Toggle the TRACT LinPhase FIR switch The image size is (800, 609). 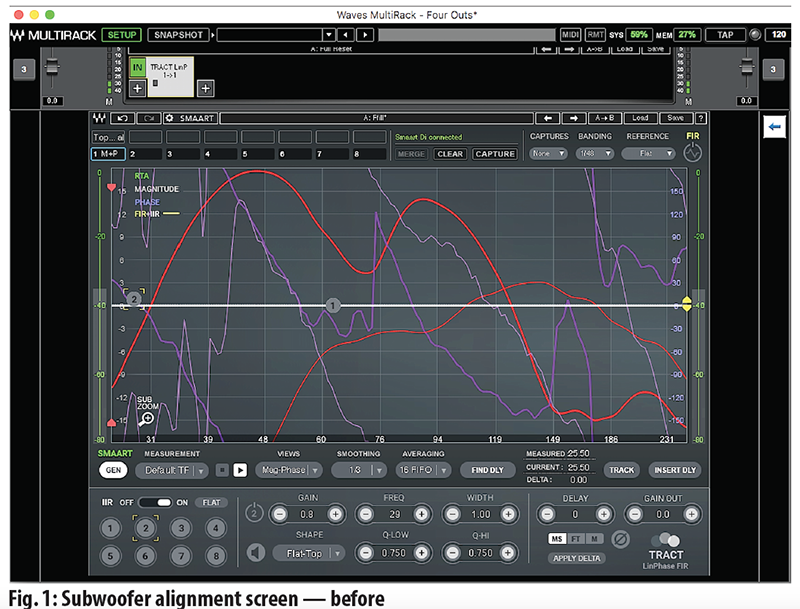tap(666, 539)
